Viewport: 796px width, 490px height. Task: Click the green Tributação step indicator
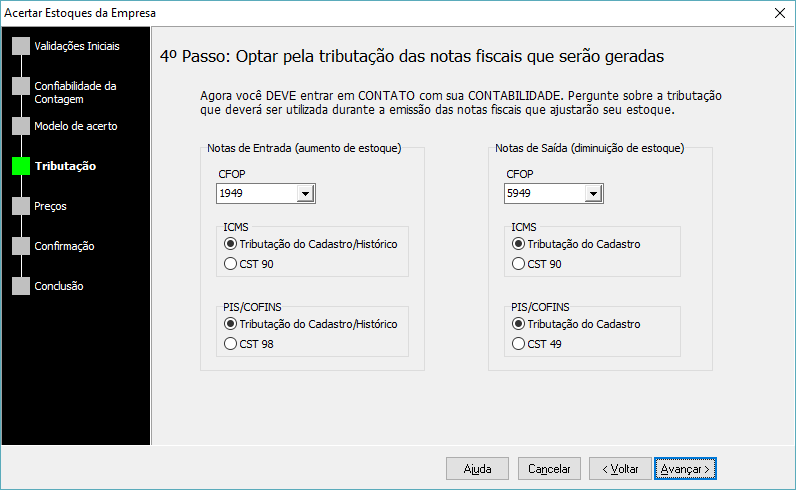(21, 166)
